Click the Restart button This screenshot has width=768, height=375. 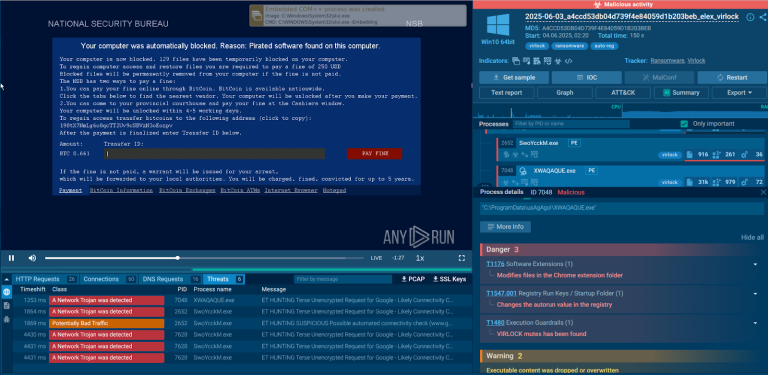coord(732,77)
